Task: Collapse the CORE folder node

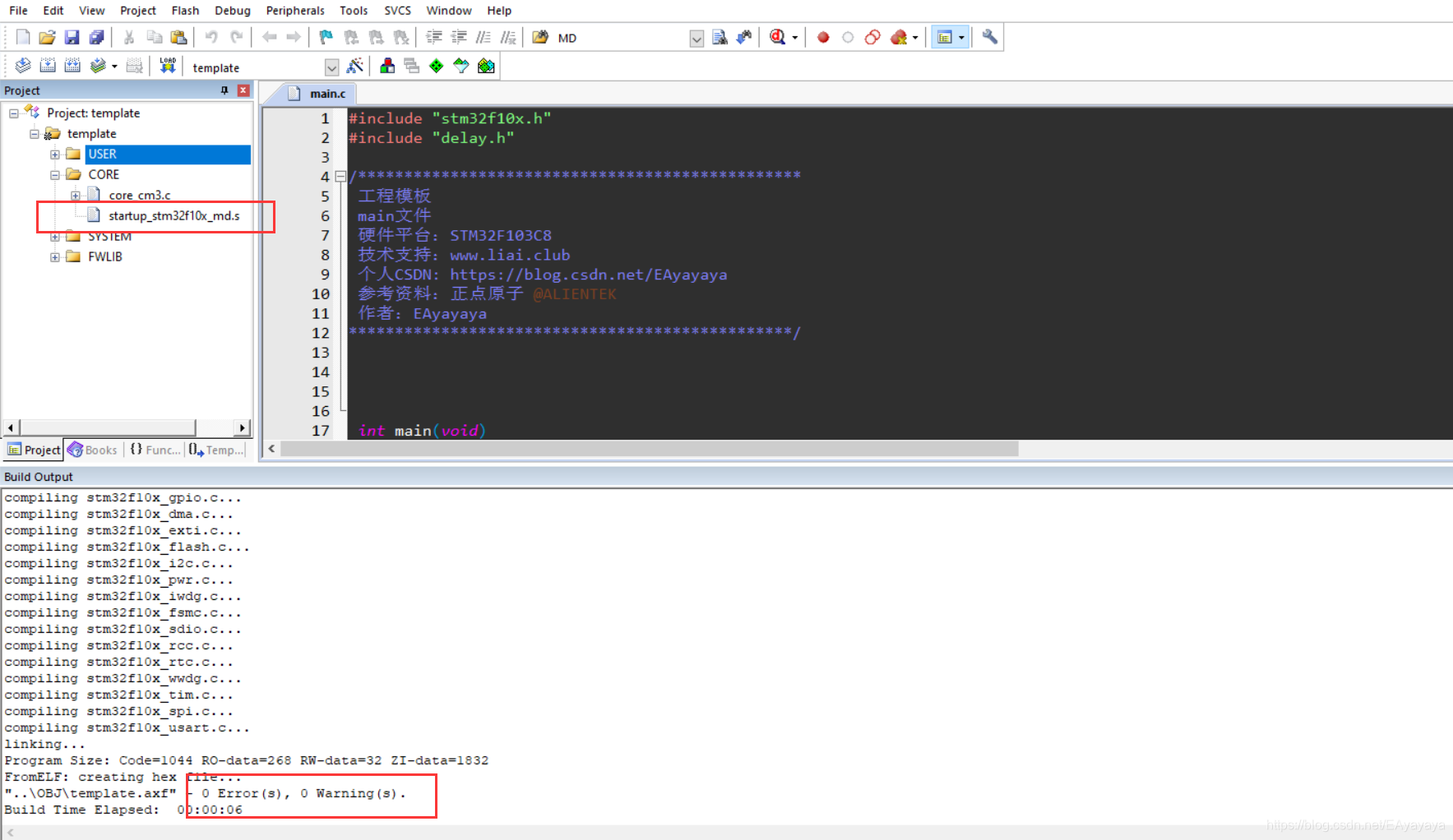Action: [x=55, y=175]
